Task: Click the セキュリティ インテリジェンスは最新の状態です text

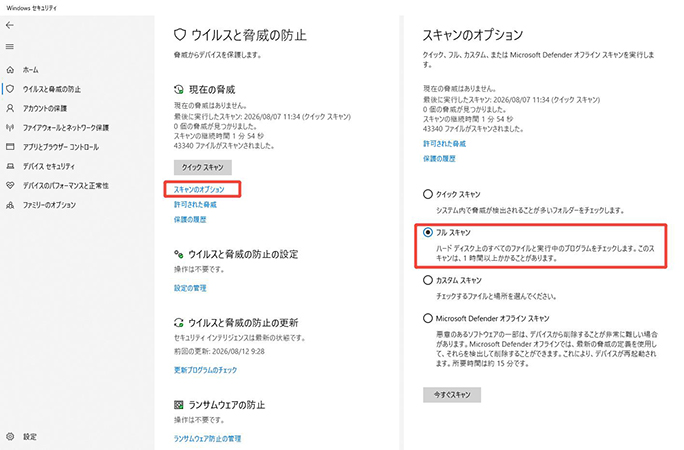Action: [239, 338]
